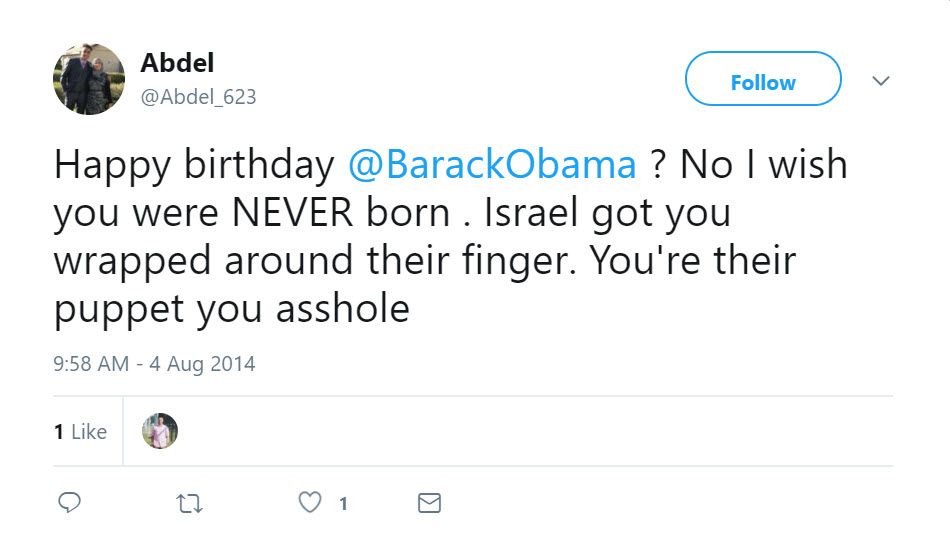This screenshot has height=549, width=950.
Task: Send tweet via Direct Message envelope
Action: click(x=429, y=503)
